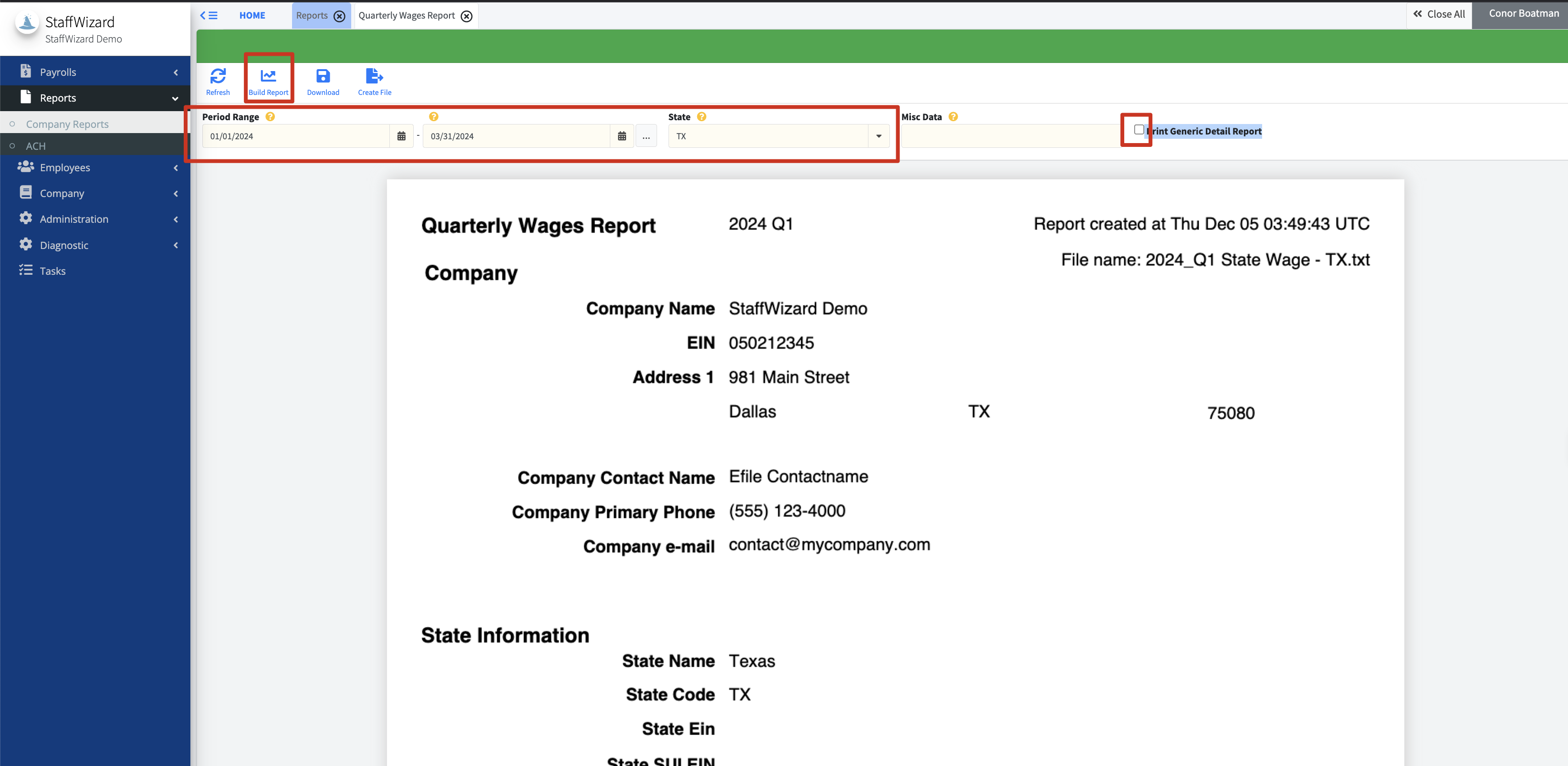1568x766 pixels.
Task: Open Company Reports in sidebar
Action: click(x=67, y=124)
